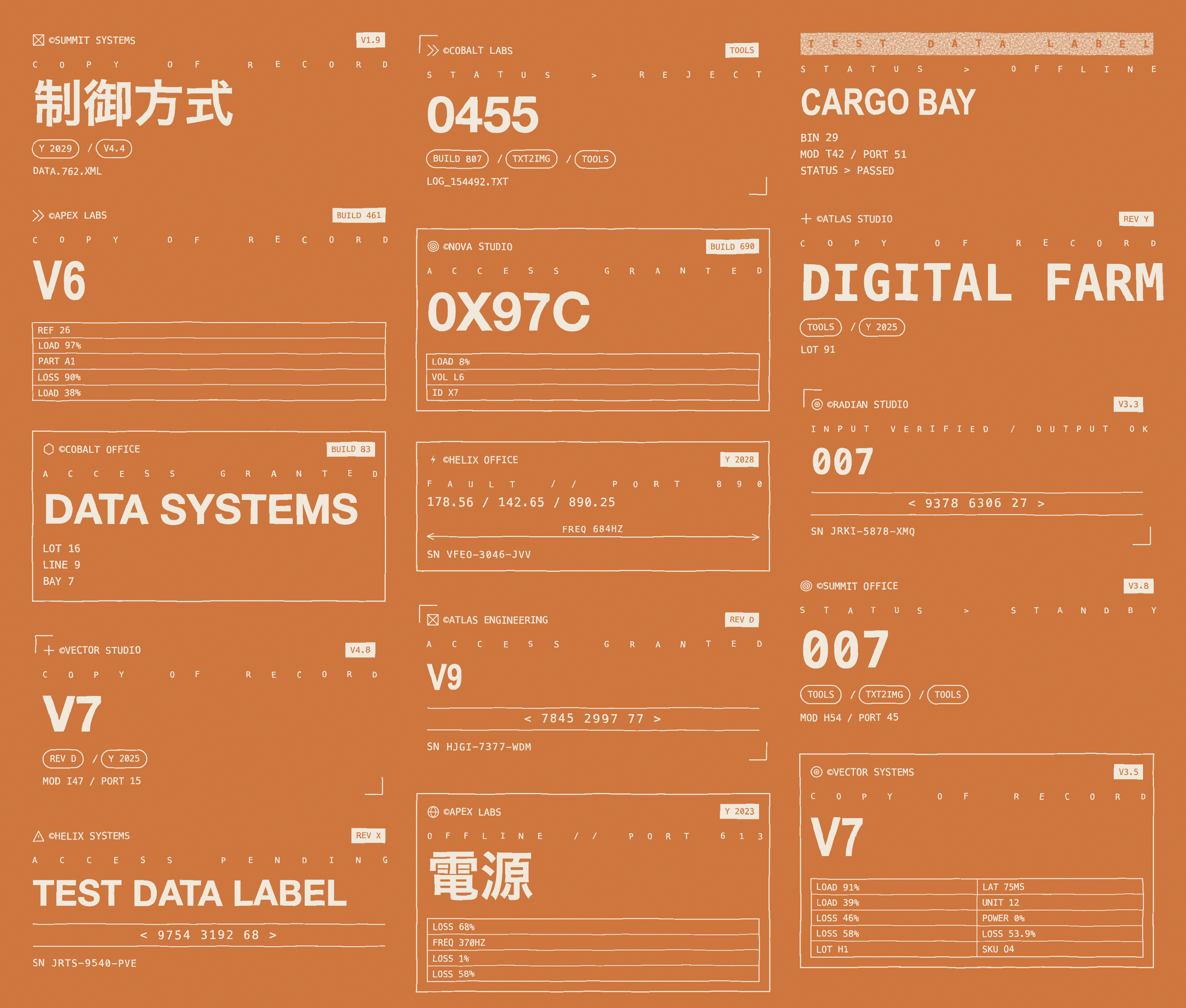Click serial number SN JRTS-9540-PVE
This screenshot has width=1186, height=1008.
click(x=85, y=964)
